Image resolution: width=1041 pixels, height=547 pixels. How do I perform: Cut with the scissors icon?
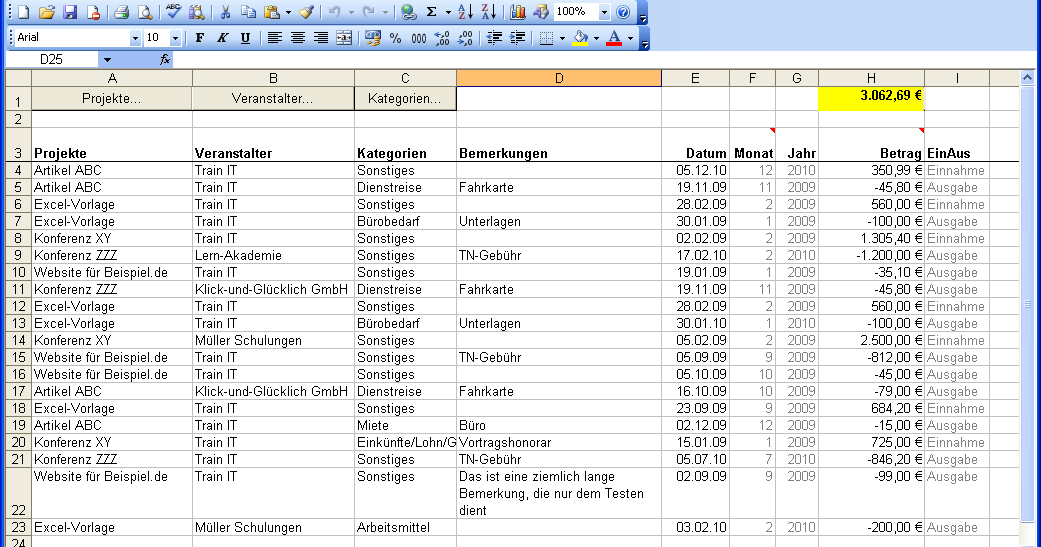tap(225, 12)
